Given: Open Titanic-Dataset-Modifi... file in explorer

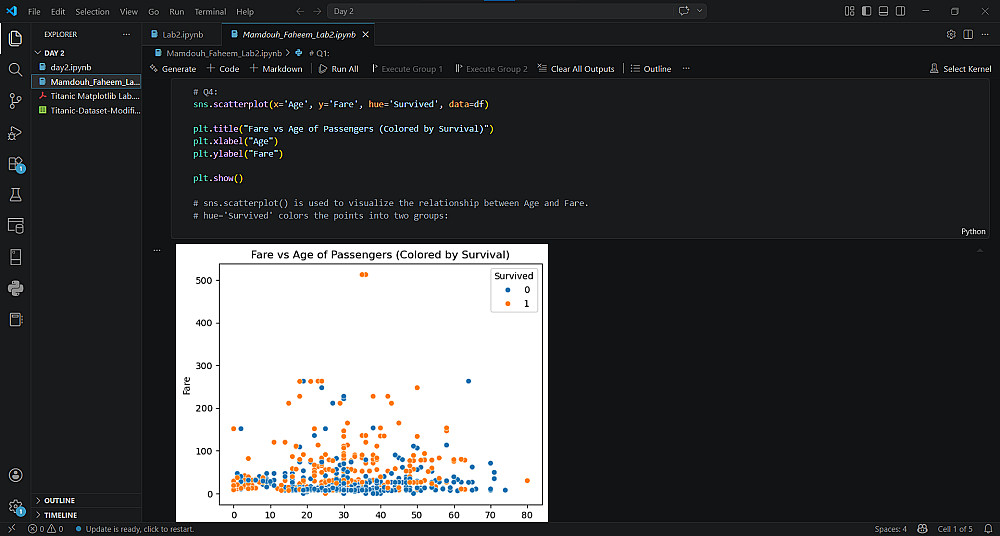Looking at the screenshot, I should click(94, 110).
